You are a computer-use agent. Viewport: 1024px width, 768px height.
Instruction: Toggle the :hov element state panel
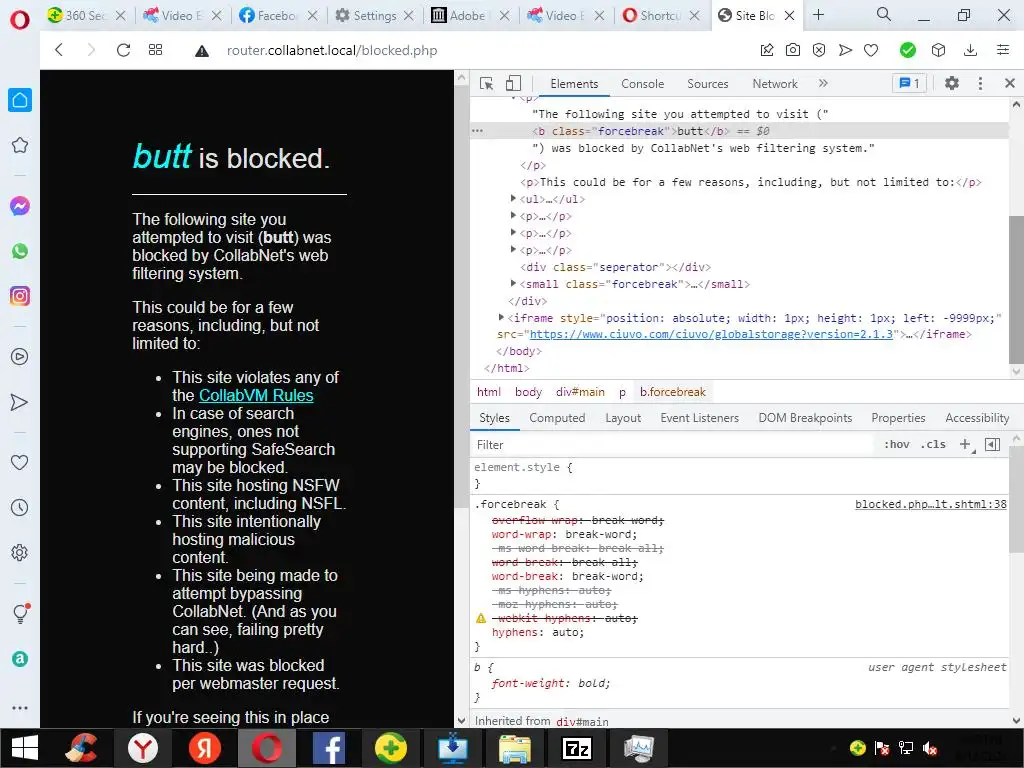coord(897,444)
